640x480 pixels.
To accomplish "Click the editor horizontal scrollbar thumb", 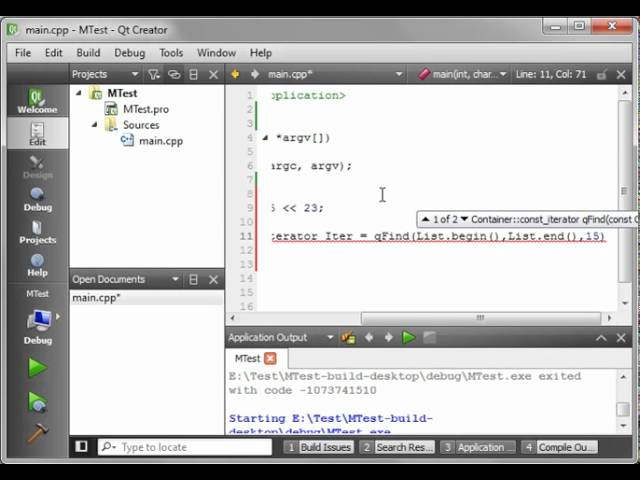I will pos(481,318).
